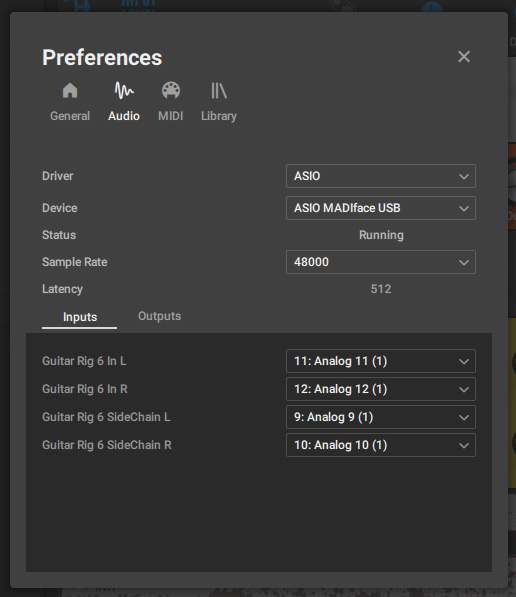Click the Guitar Rig 6 In L label
Image resolution: width=516 pixels, height=597 pixels.
[x=84, y=361]
